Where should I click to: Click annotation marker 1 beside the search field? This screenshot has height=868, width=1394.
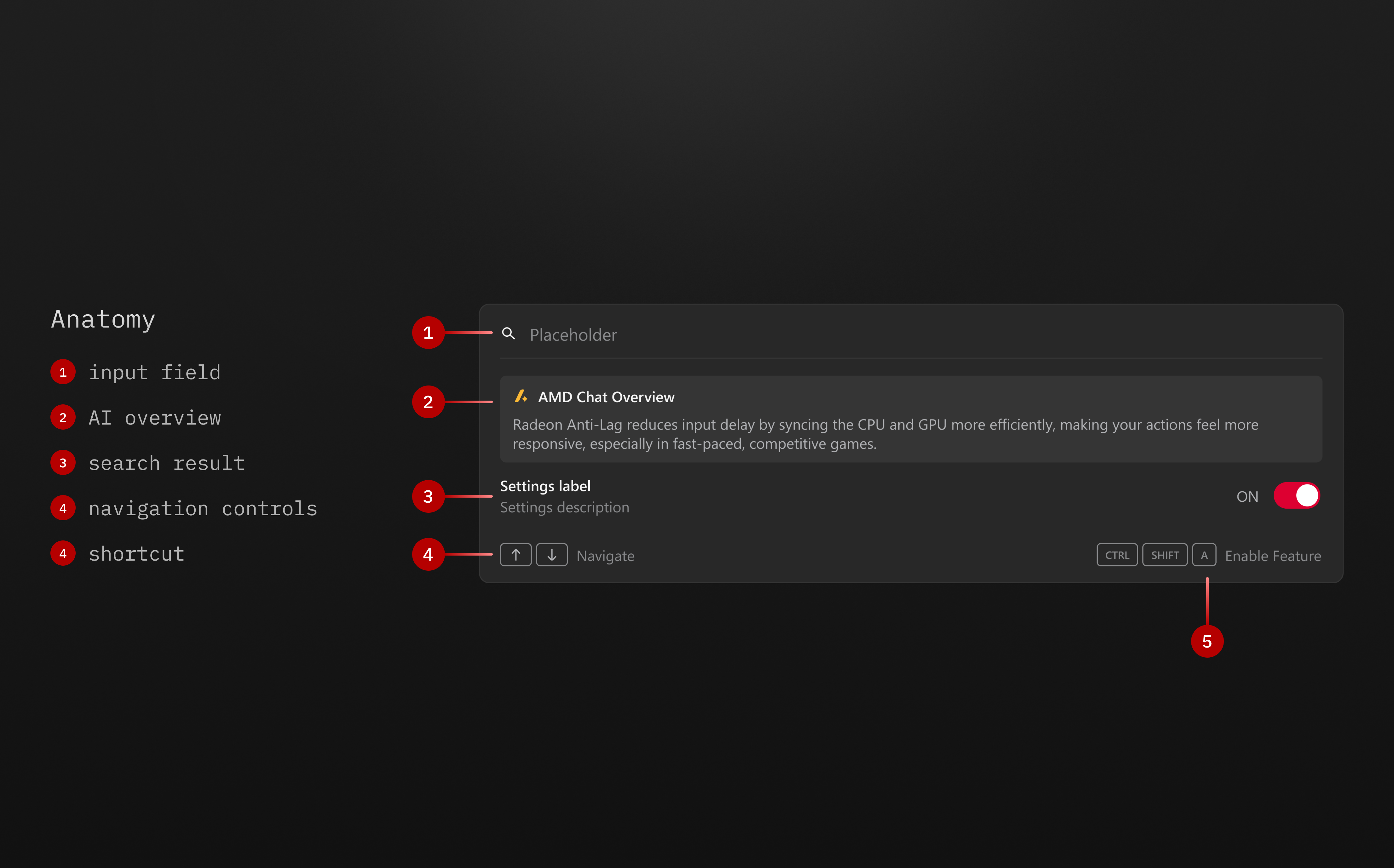coord(428,333)
